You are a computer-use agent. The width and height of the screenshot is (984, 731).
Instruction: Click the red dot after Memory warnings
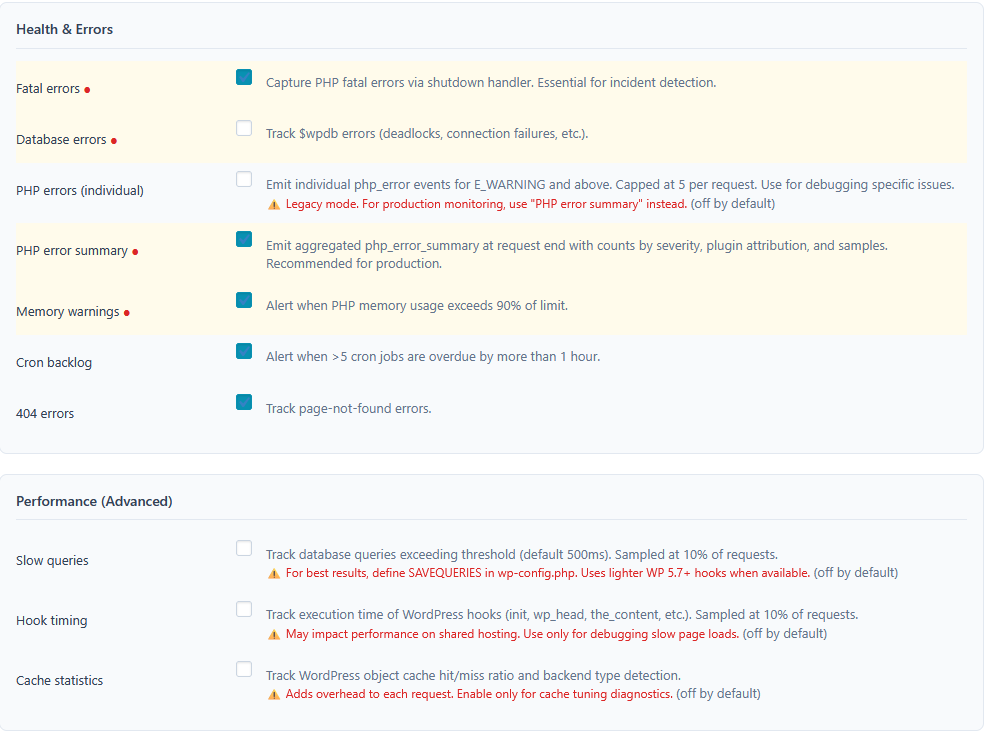pyautogui.click(x=129, y=313)
